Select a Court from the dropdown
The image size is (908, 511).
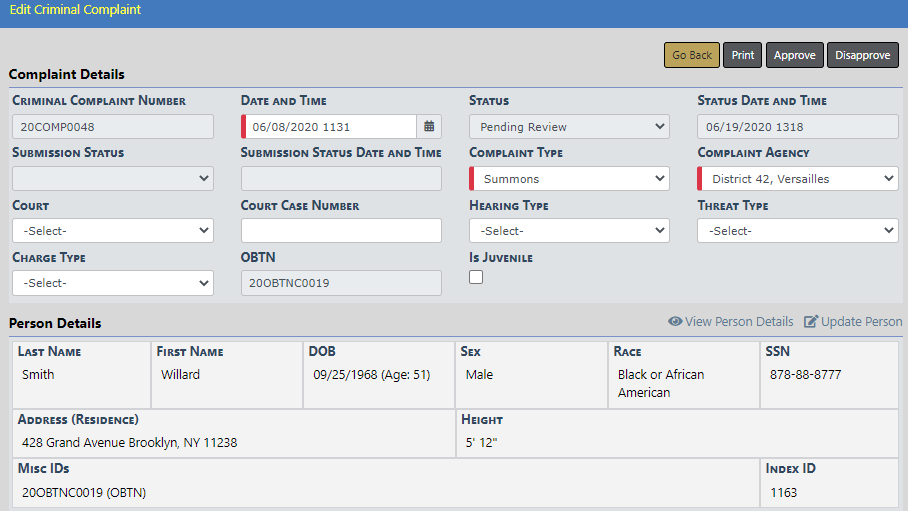113,231
